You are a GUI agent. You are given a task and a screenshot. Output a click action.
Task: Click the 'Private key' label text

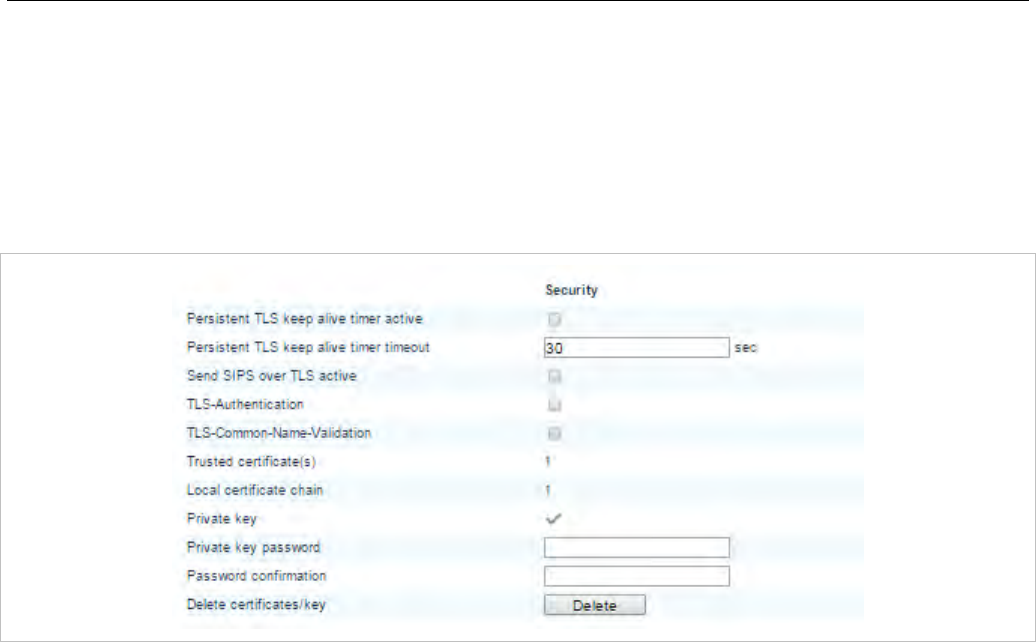coord(221,519)
